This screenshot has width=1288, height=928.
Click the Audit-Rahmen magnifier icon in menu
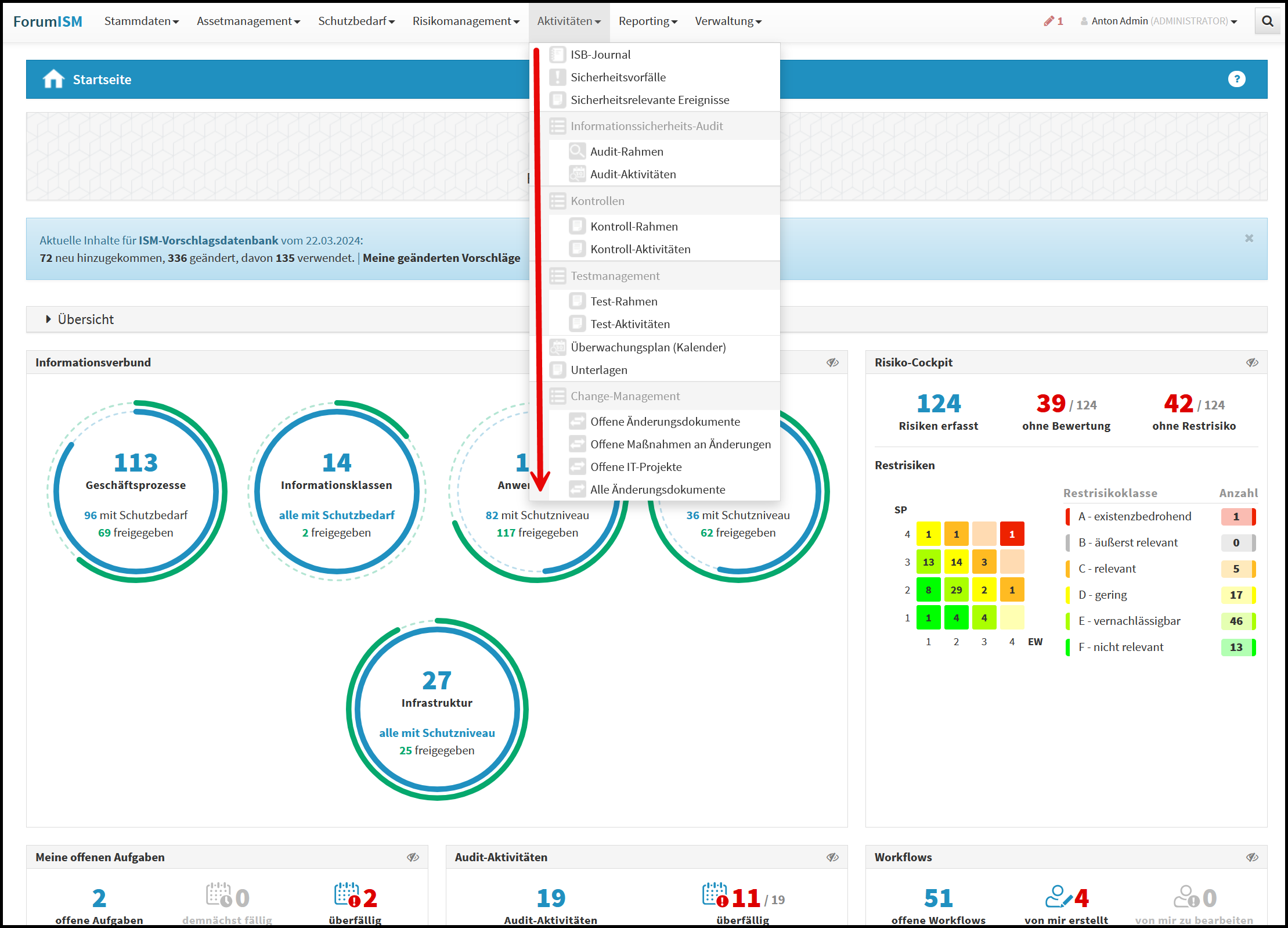click(x=577, y=152)
